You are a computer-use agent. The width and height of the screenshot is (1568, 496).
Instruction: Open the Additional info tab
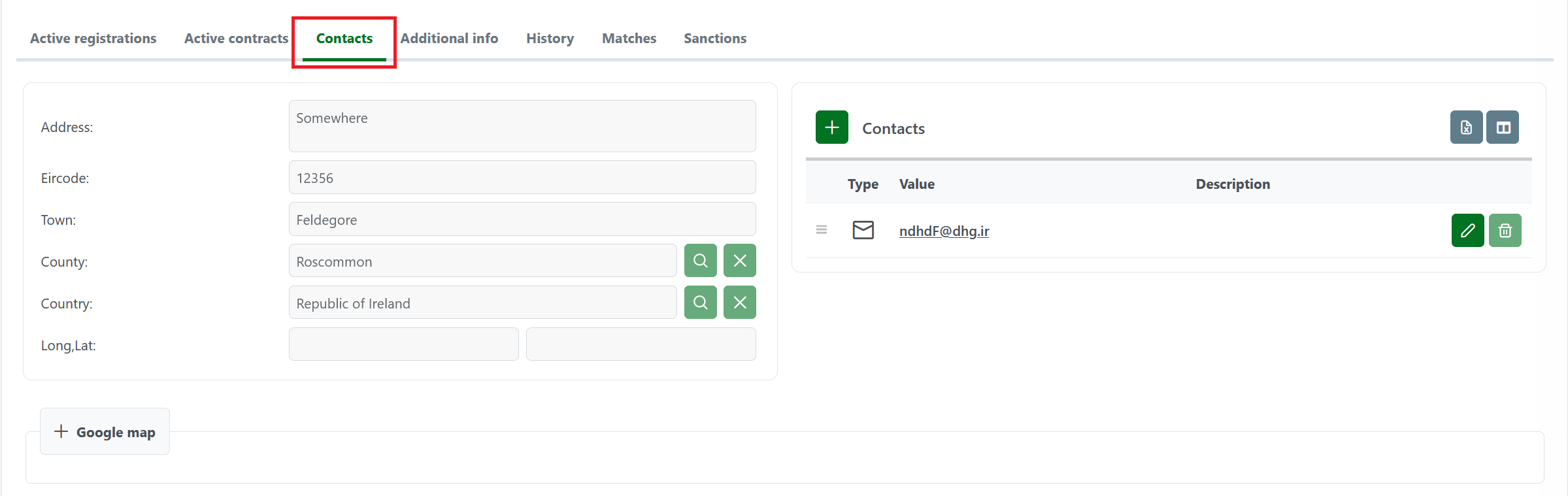(x=449, y=39)
